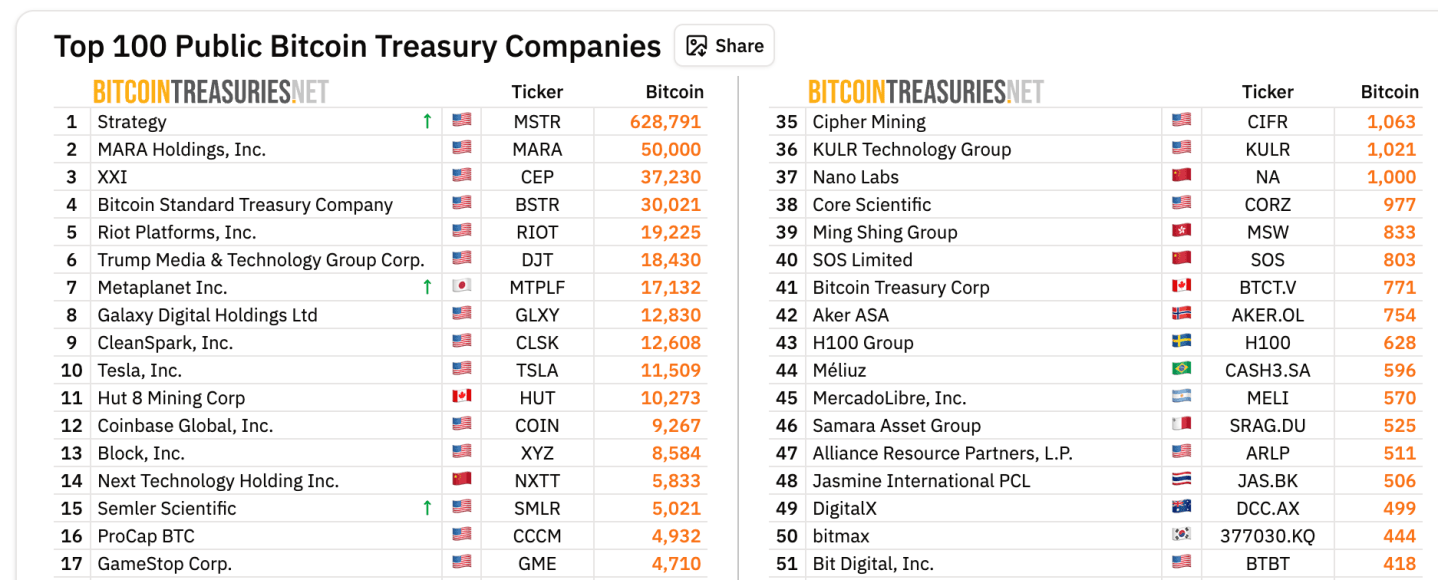The image size is (1438, 580).
Task: Click the green arrow next to Semler Scientific
Action: pos(427,508)
